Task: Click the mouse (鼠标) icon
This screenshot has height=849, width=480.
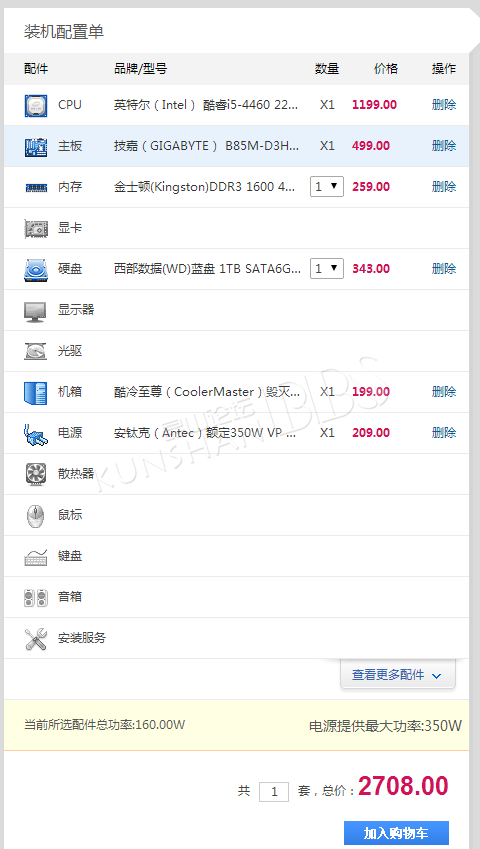Action: 36,515
